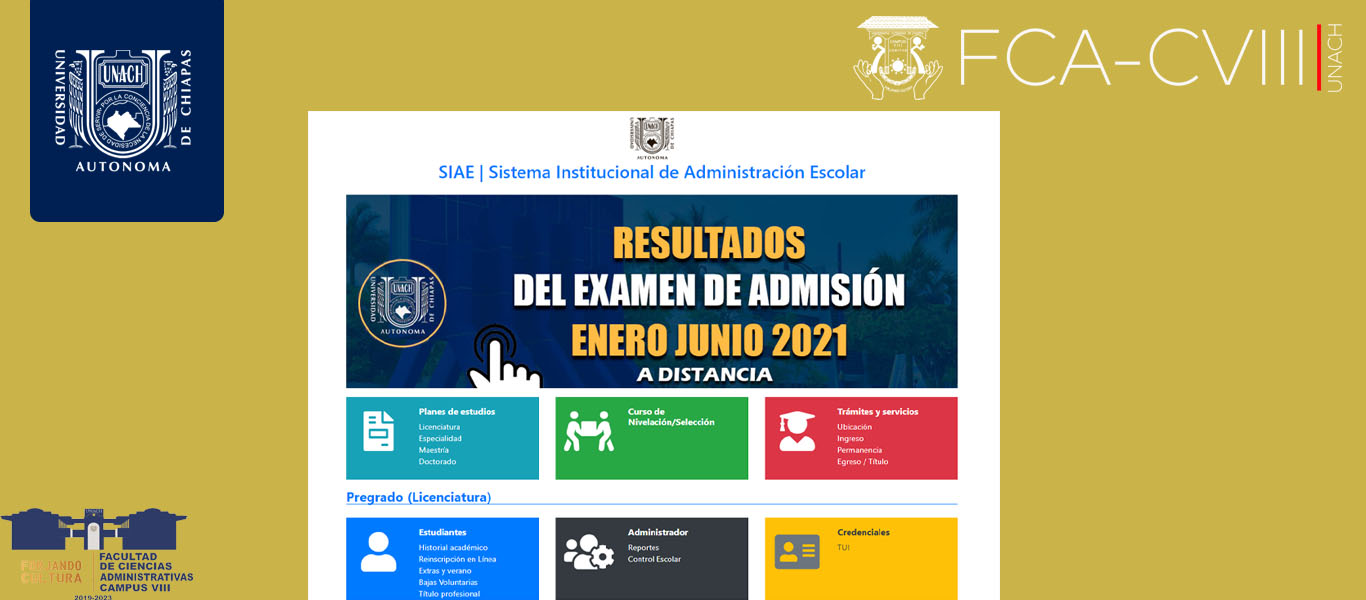Open Historial académico for students
The width and height of the screenshot is (1366, 600).
click(453, 548)
